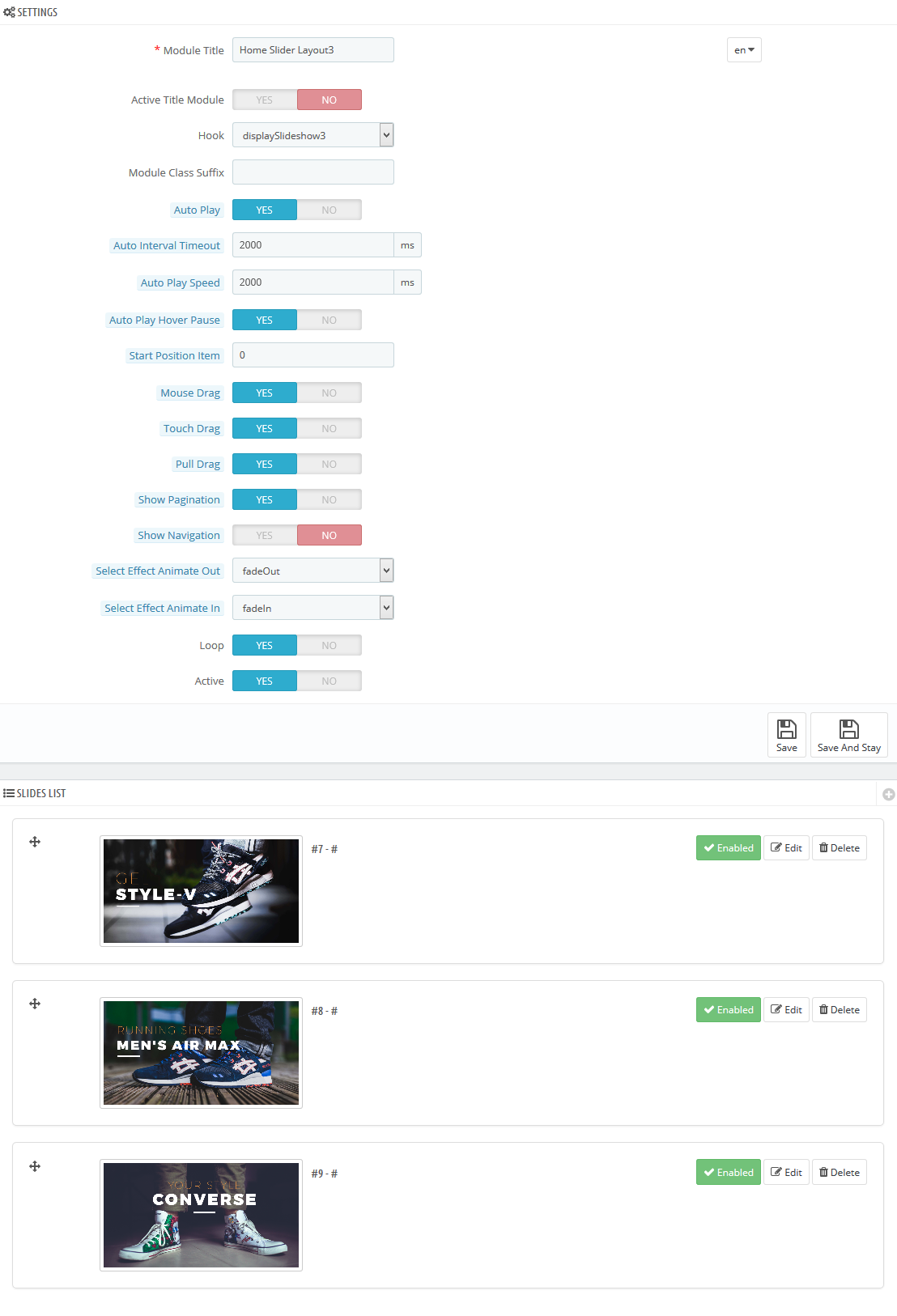This screenshot has height=1316, width=897.
Task: Click Save And Stay button
Action: pos(848,735)
